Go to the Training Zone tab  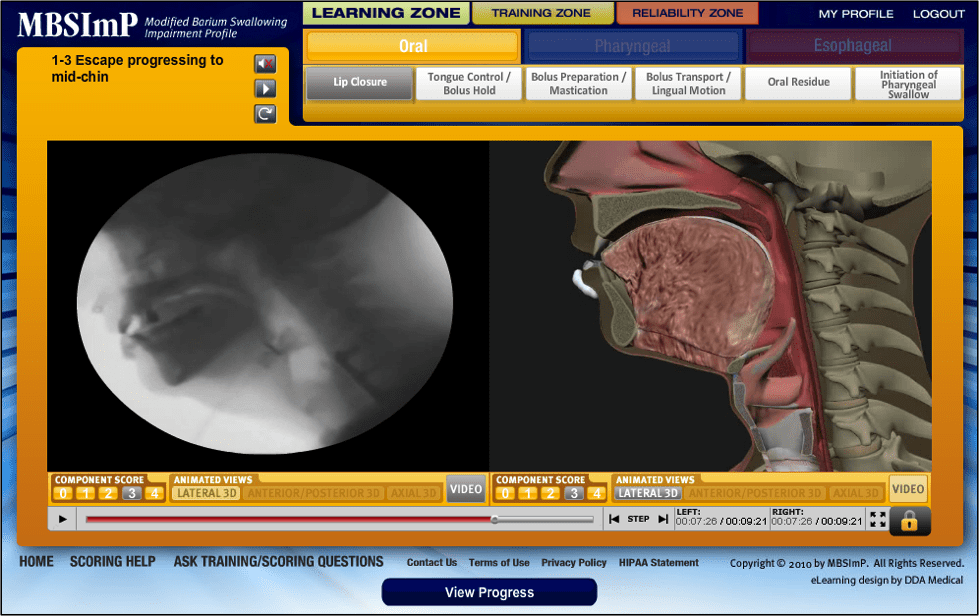click(541, 13)
